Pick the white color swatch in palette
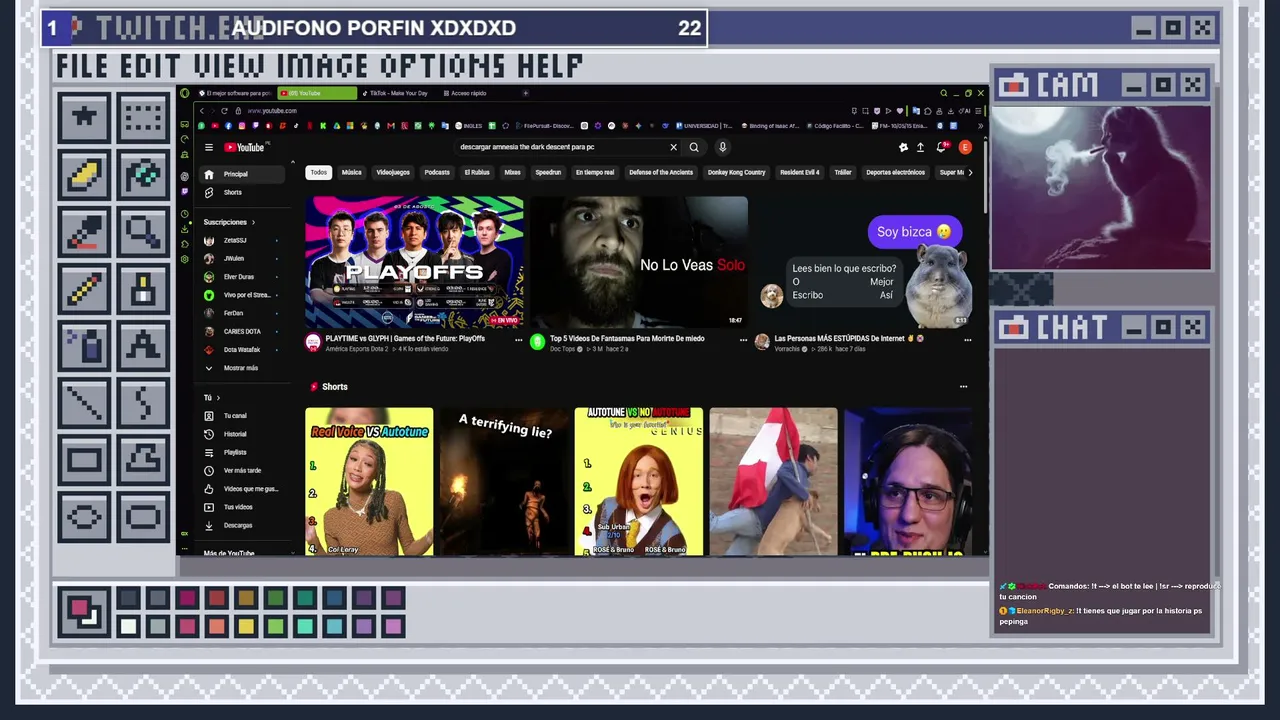 coord(128,627)
